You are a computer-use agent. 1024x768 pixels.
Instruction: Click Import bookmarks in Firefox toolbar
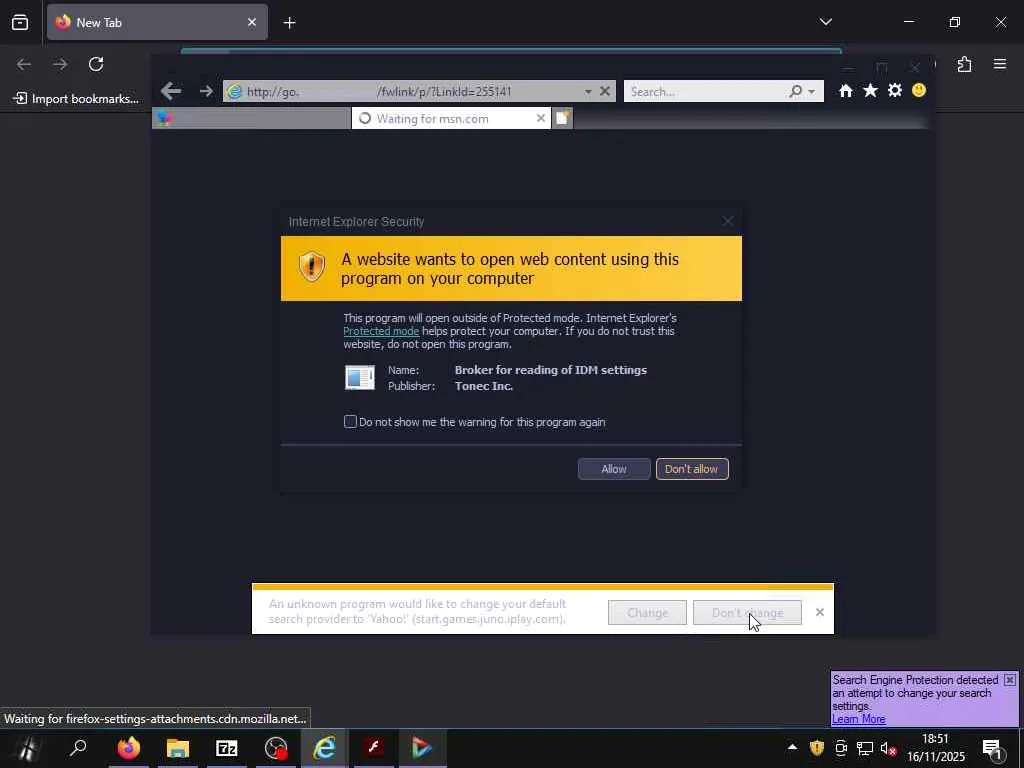[x=76, y=99]
